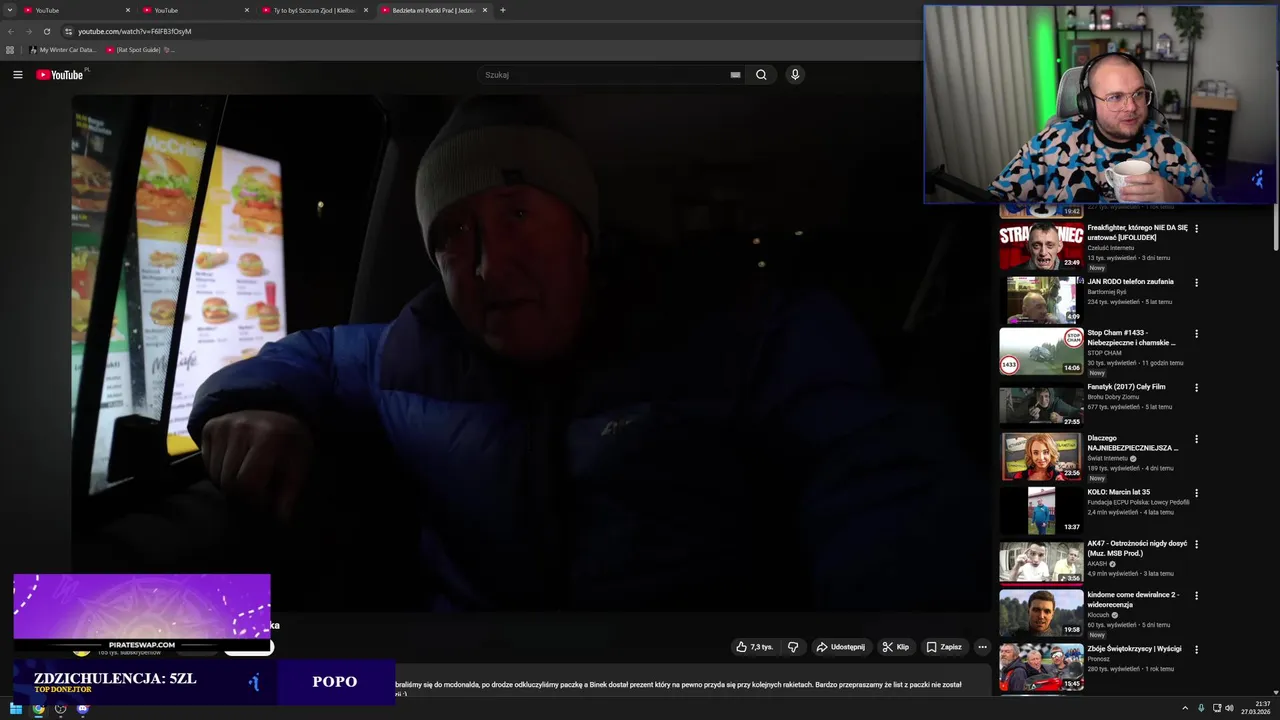The height and width of the screenshot is (720, 1280).
Task: Open taskbar volume control
Action: 1229,708
